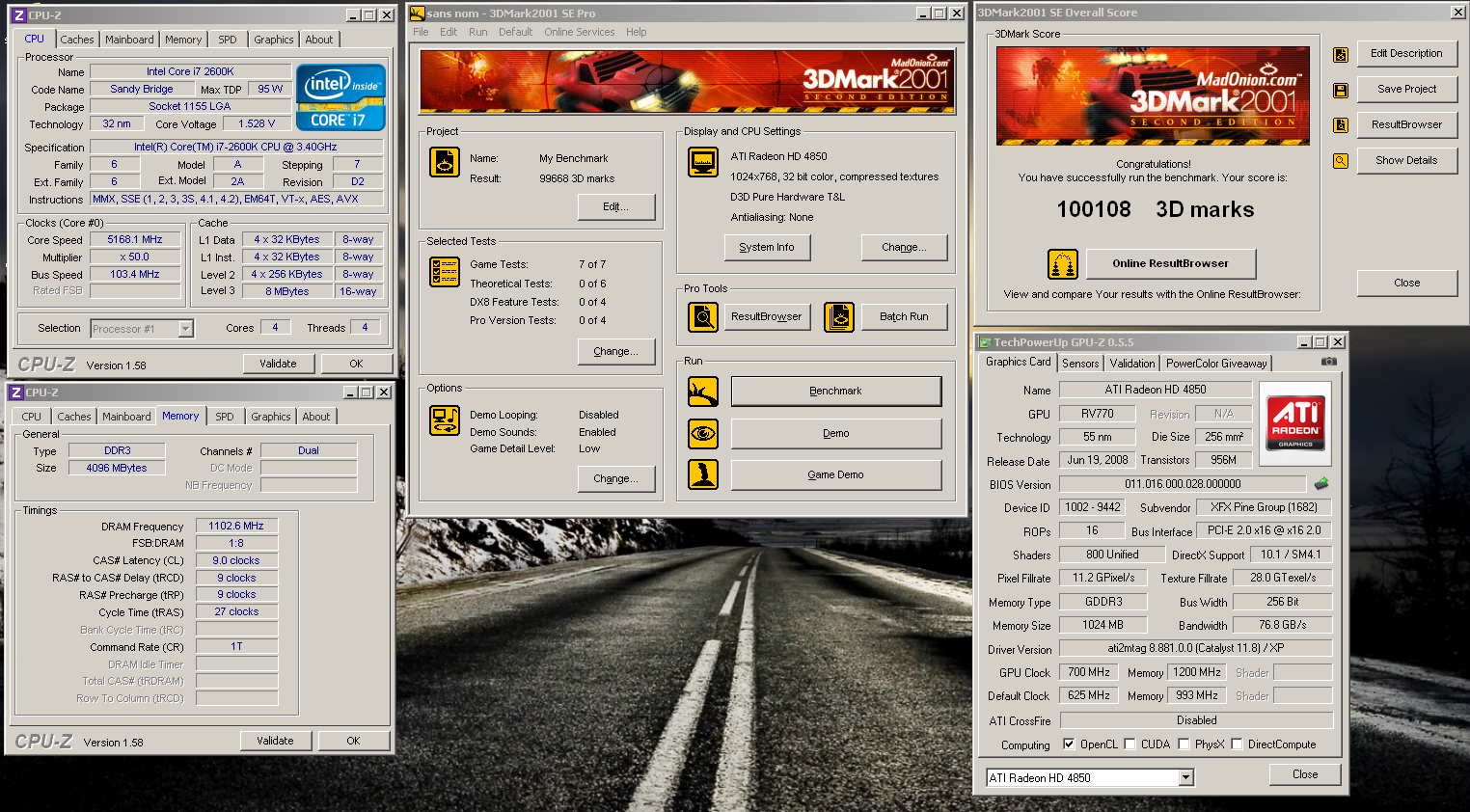Click the Selected Tests checklist icon
This screenshot has height=812, width=1470.
pos(445,272)
